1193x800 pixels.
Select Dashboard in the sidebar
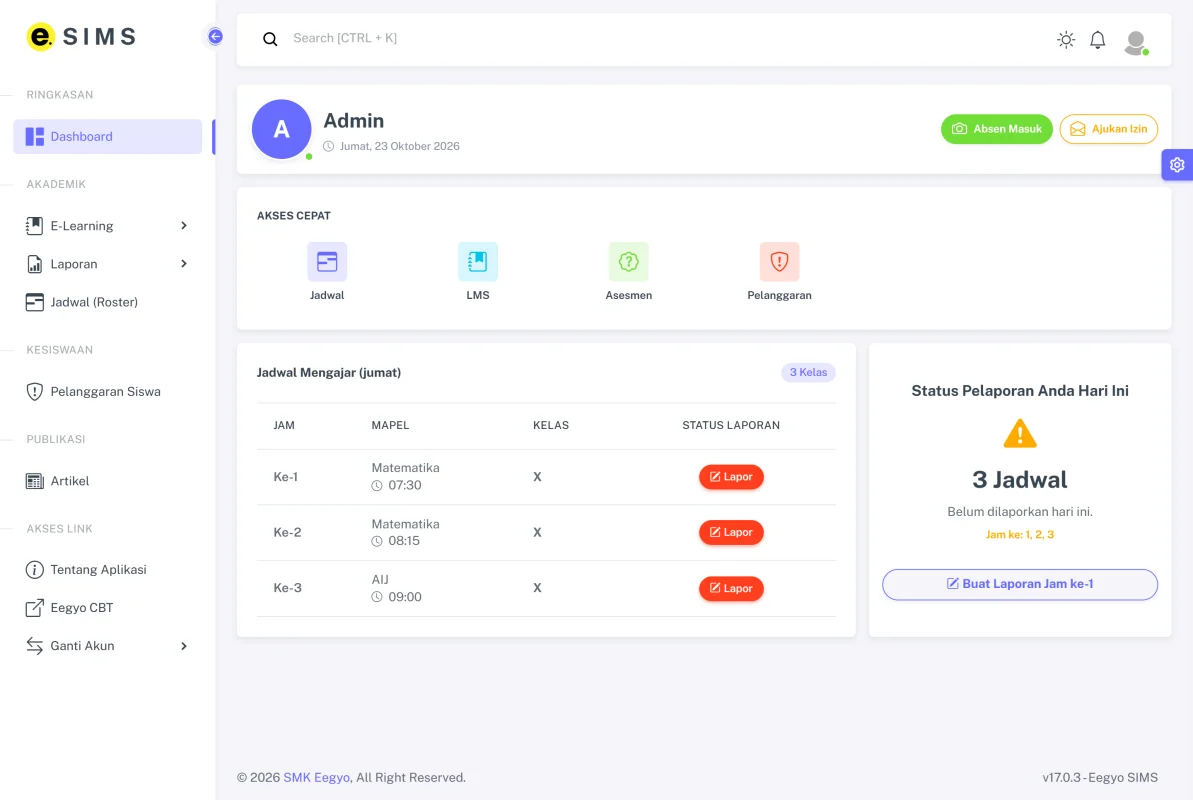pyautogui.click(x=107, y=136)
